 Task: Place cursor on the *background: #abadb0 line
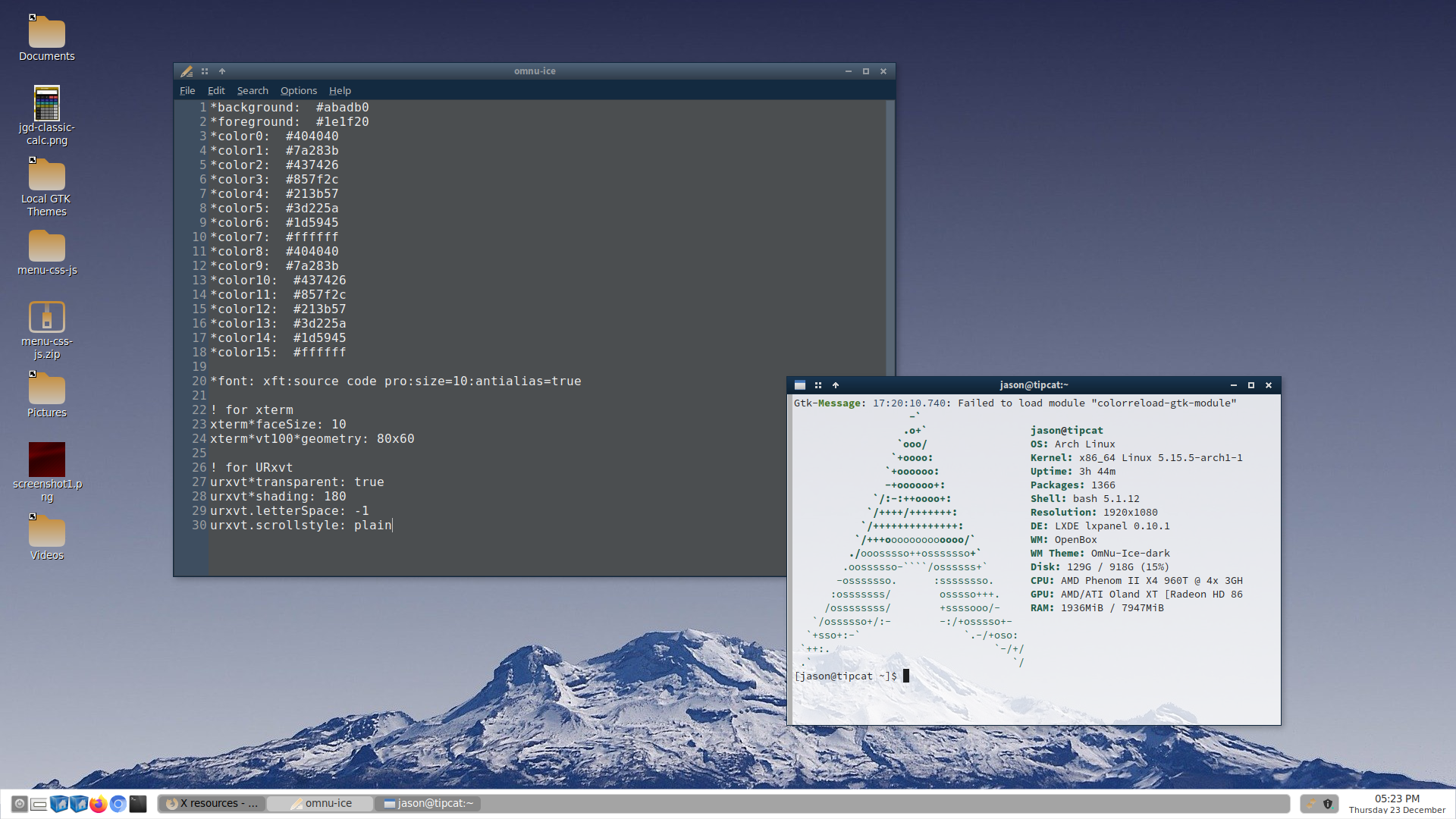click(x=290, y=108)
